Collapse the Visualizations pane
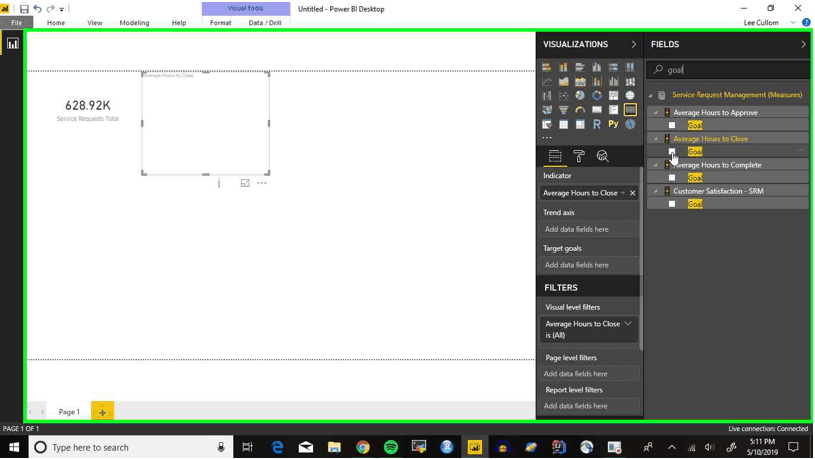This screenshot has width=815, height=459. point(634,44)
